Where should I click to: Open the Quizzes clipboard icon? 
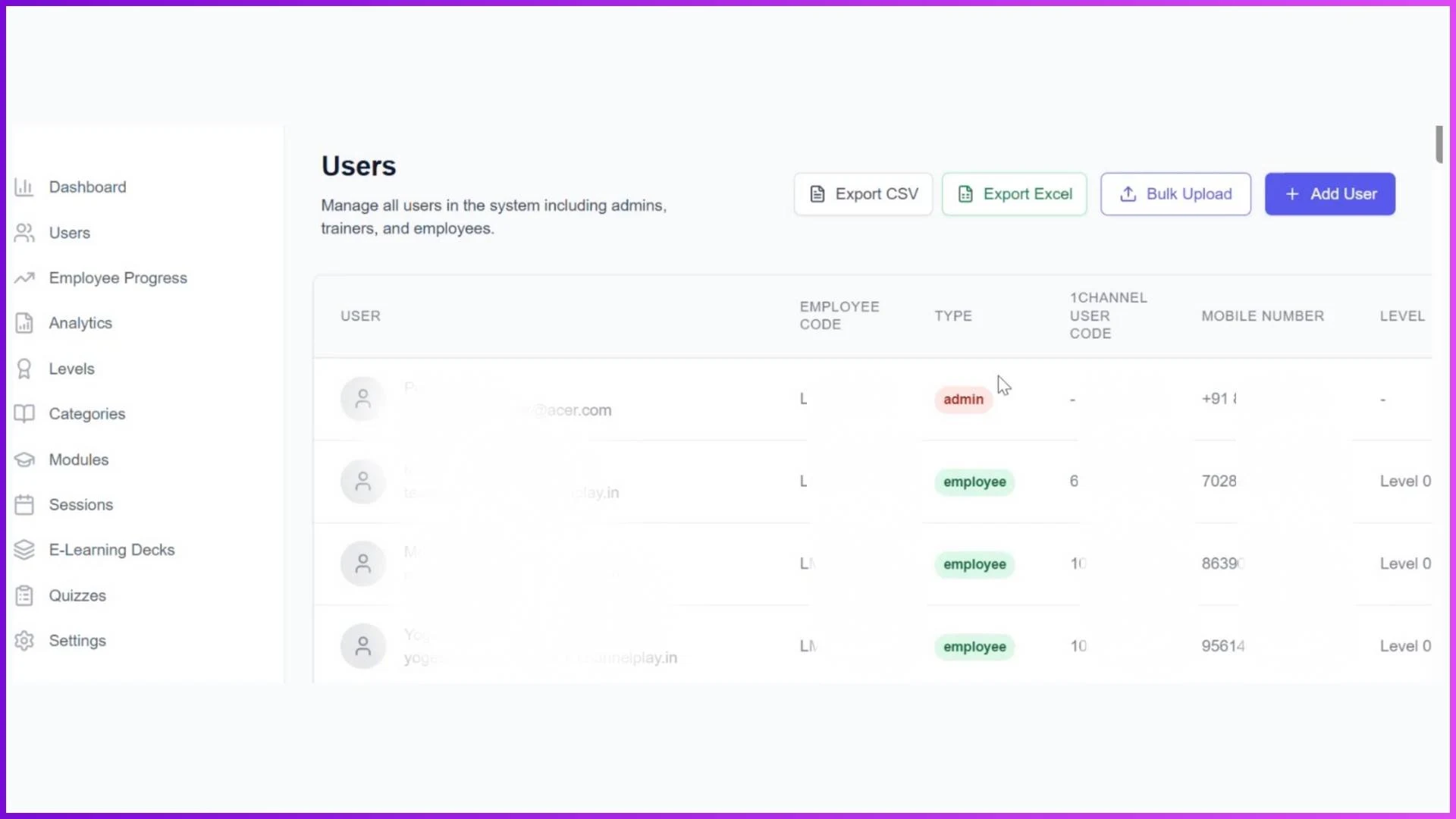click(x=24, y=595)
